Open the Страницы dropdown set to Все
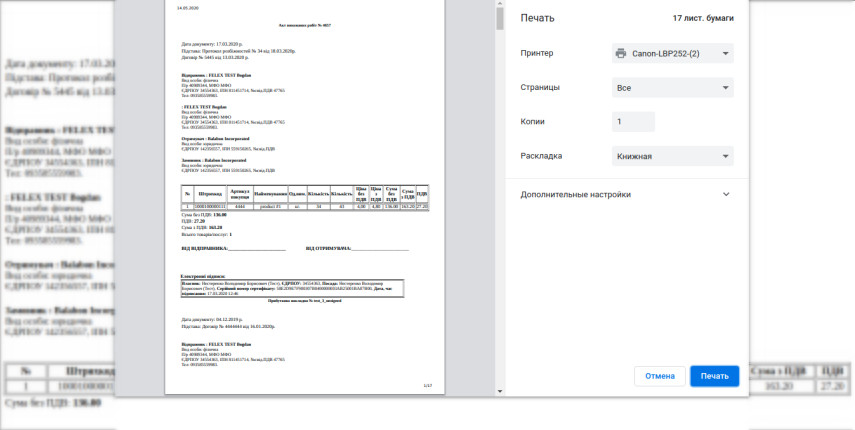 [672, 88]
